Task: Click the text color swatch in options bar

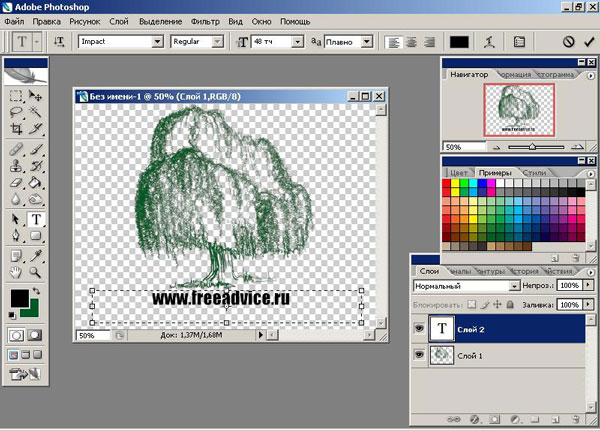Action: point(459,42)
